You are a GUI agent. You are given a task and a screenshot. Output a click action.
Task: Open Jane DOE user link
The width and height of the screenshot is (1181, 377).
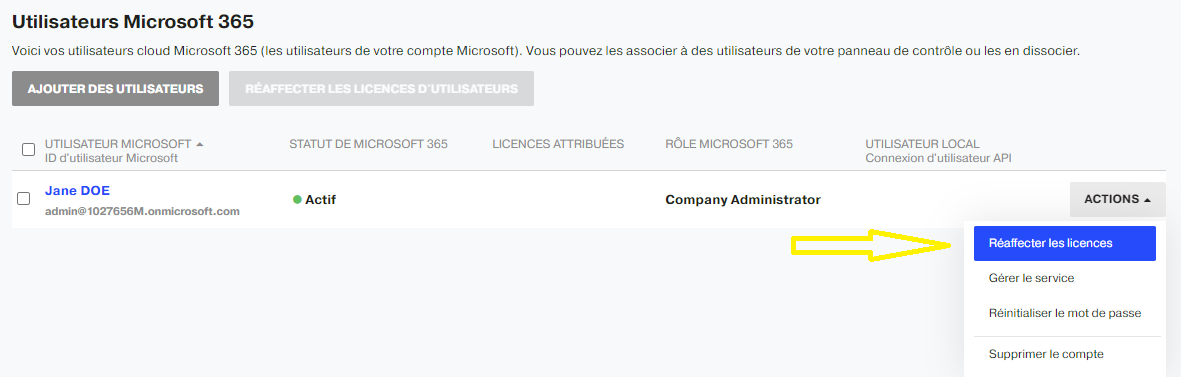(77, 190)
